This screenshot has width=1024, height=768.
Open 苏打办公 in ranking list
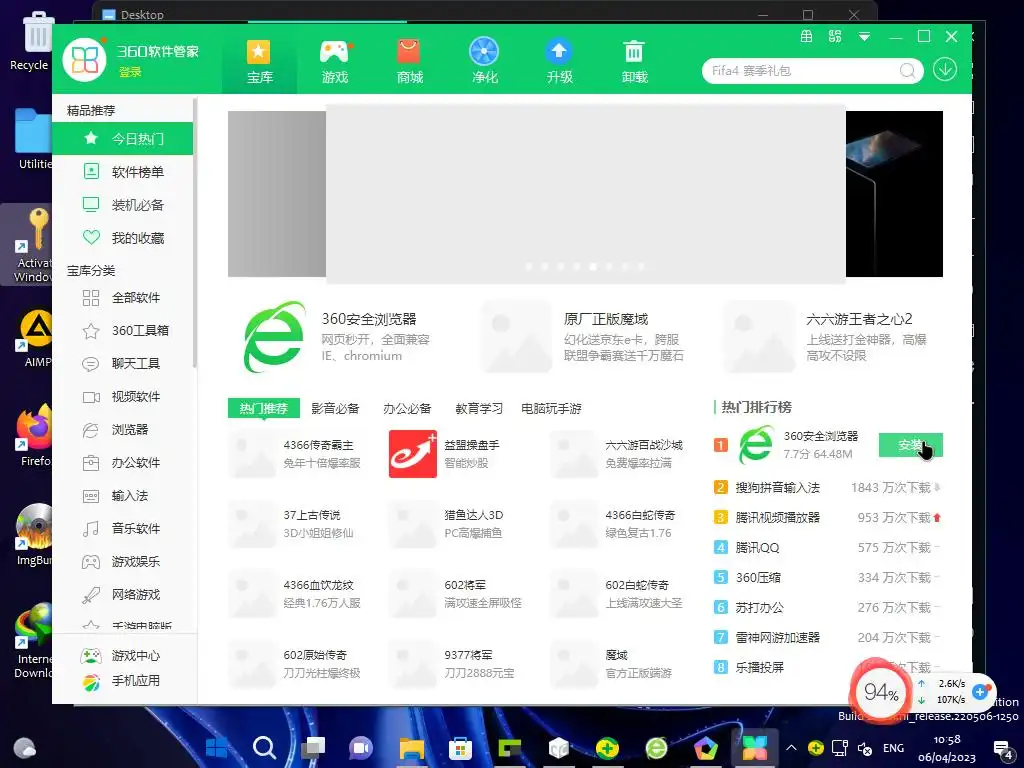pyautogui.click(x=827, y=607)
